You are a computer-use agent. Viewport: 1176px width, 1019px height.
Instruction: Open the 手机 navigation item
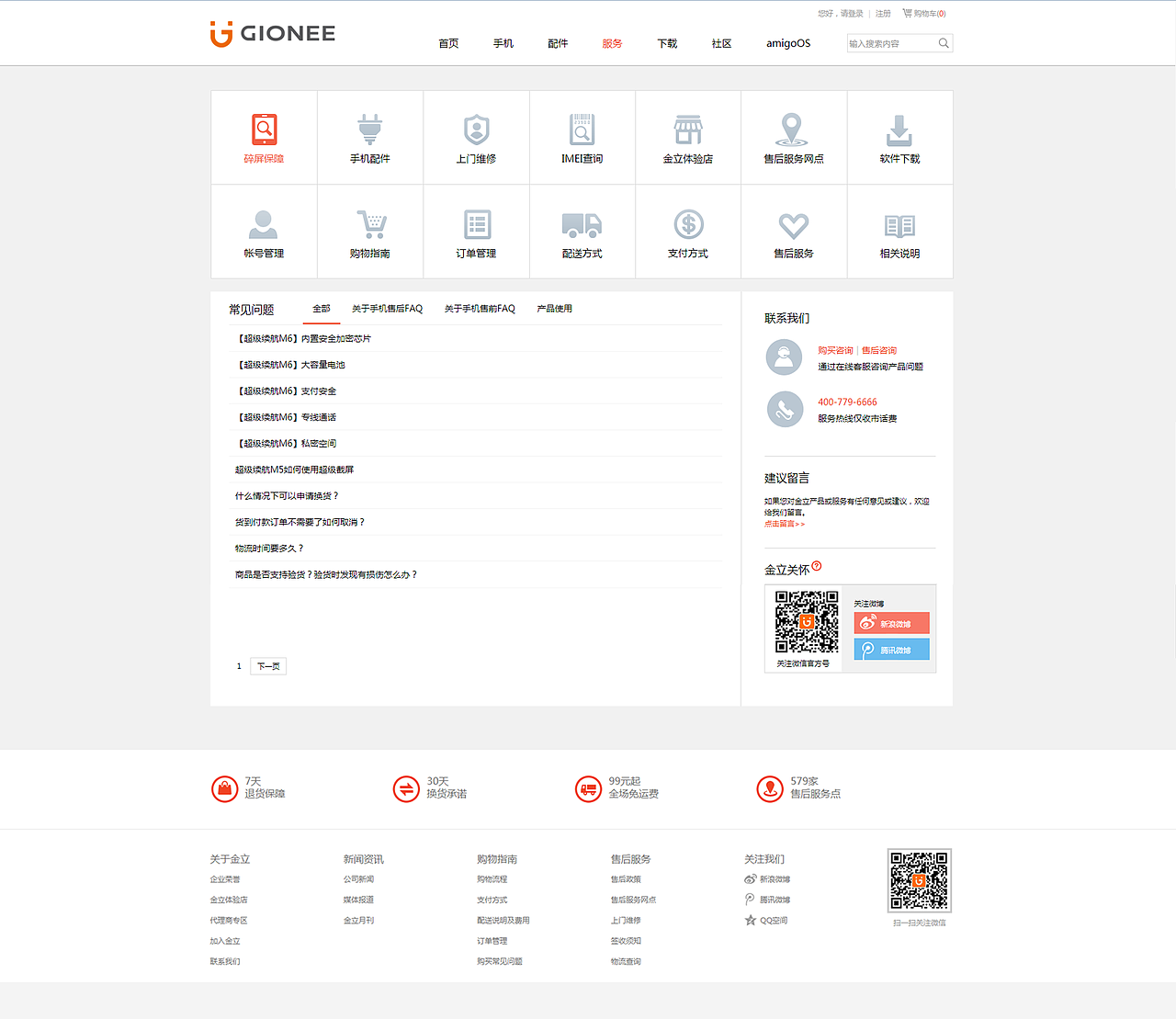(x=503, y=43)
